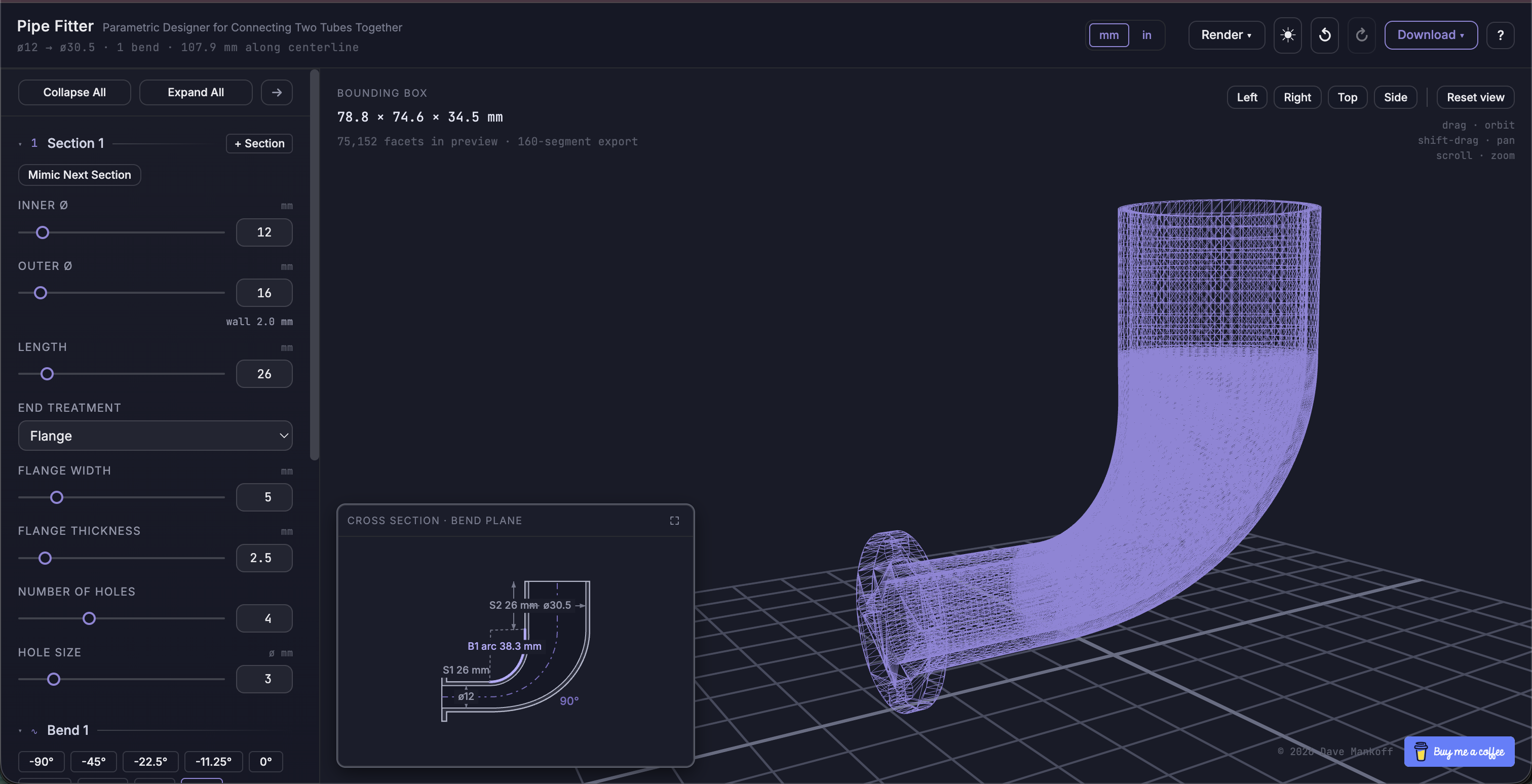Switch units to inches
The height and width of the screenshot is (784, 1532).
click(1146, 35)
